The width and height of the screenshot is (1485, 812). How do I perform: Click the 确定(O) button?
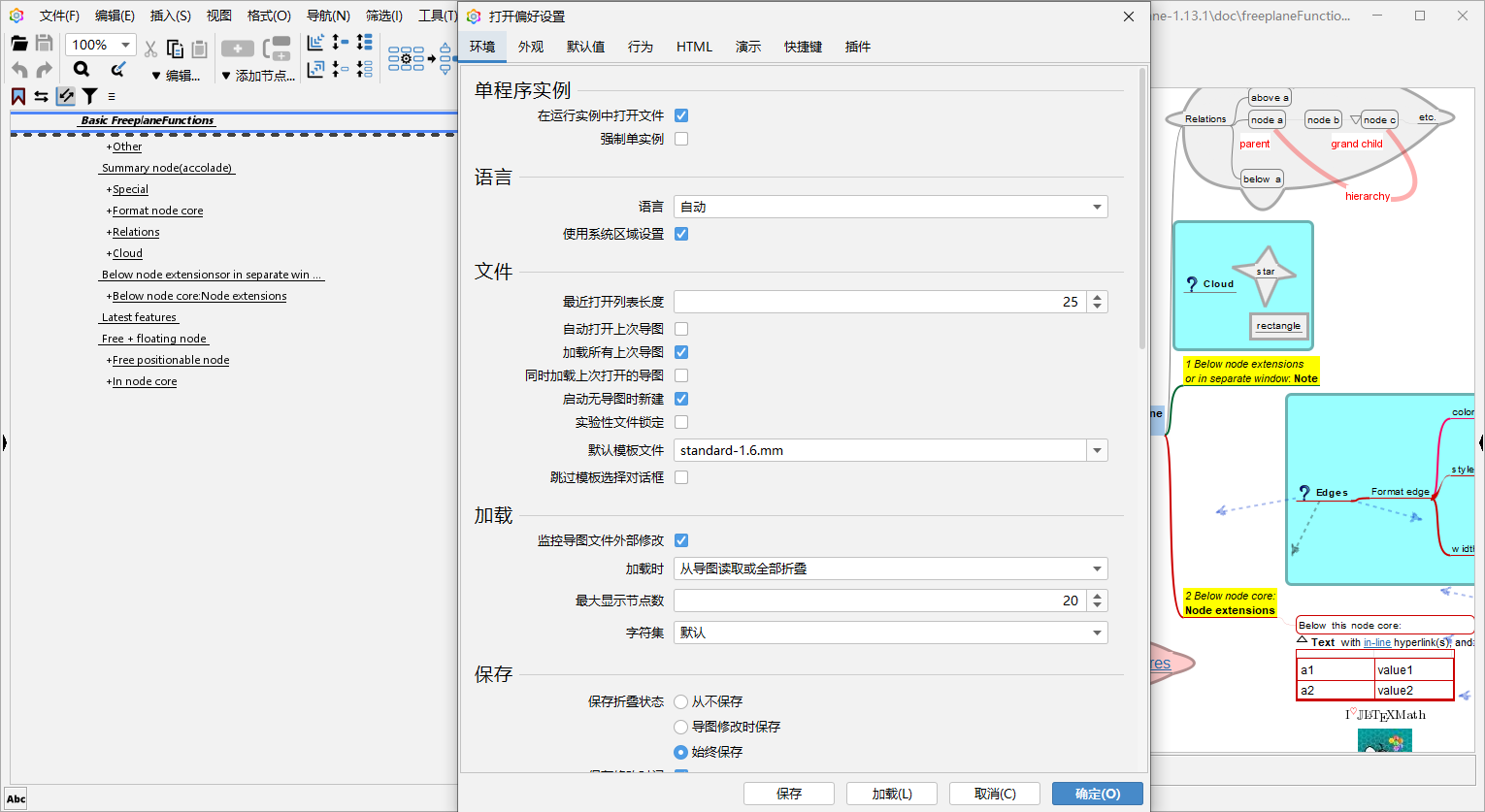(1097, 793)
